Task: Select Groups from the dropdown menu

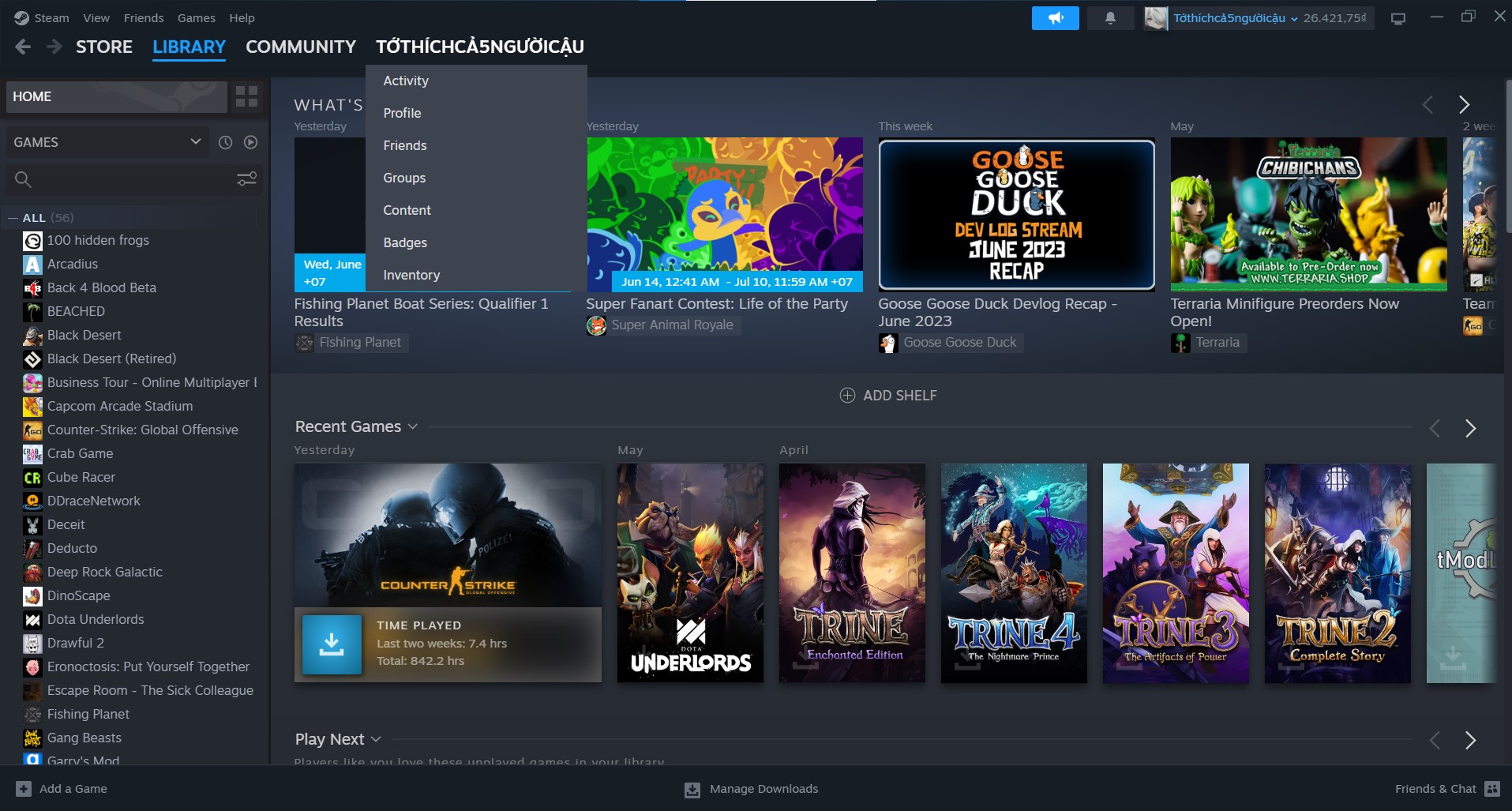Action: click(x=476, y=178)
